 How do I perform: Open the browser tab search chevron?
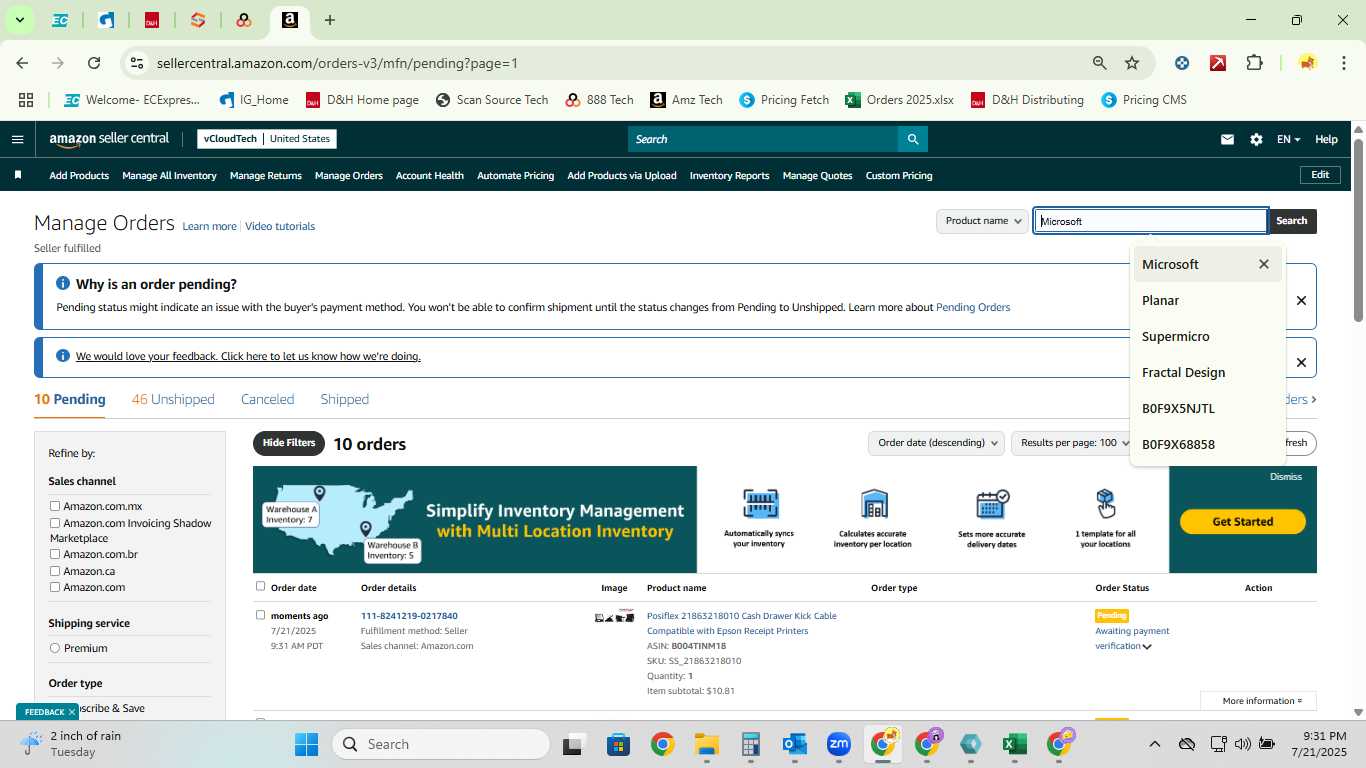point(19,20)
